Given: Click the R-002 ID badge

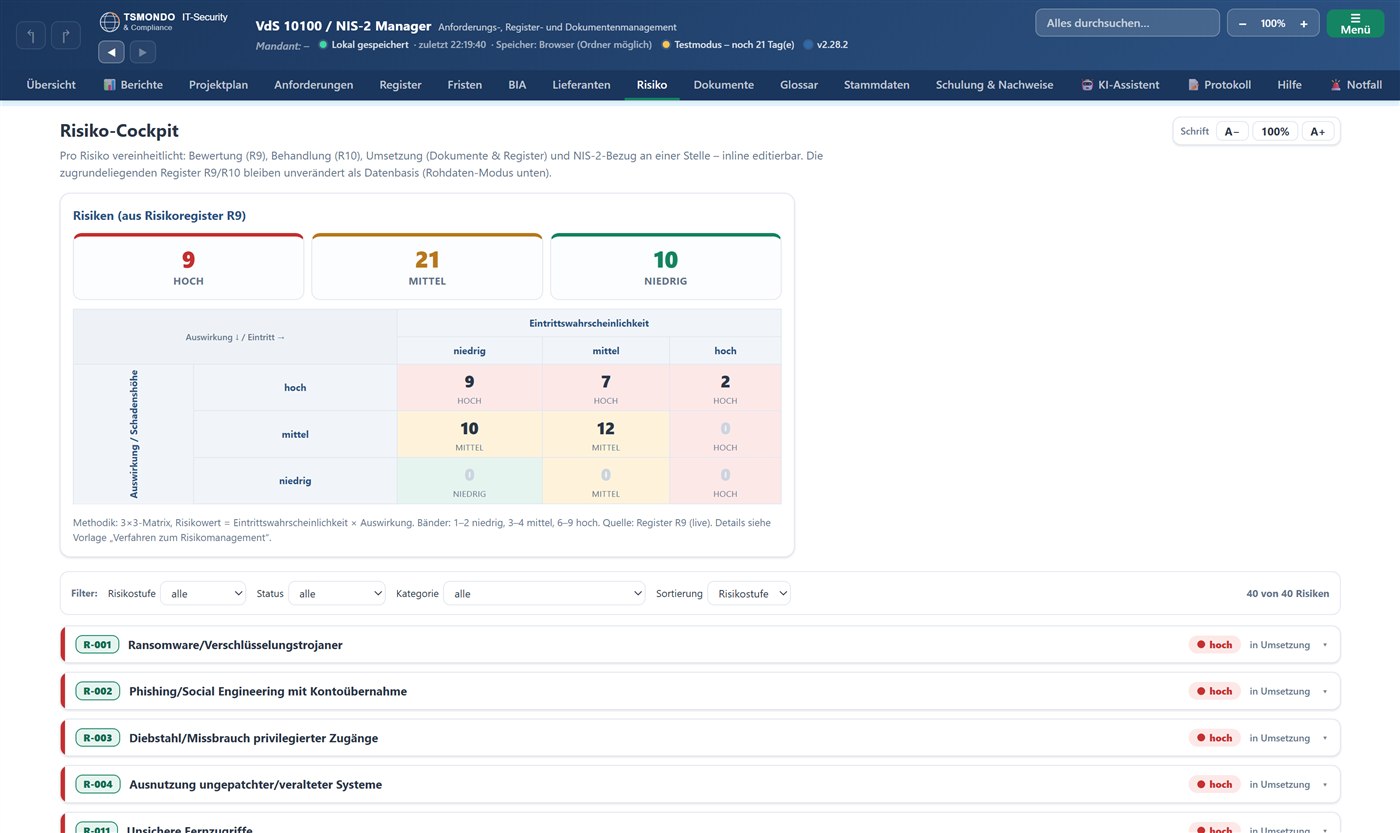Looking at the screenshot, I should tap(97, 691).
